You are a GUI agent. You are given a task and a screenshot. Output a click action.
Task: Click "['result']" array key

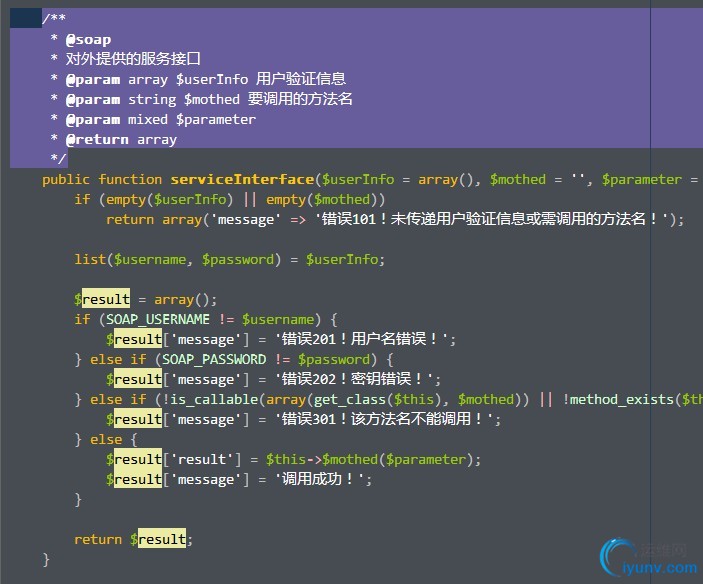tap(202, 459)
